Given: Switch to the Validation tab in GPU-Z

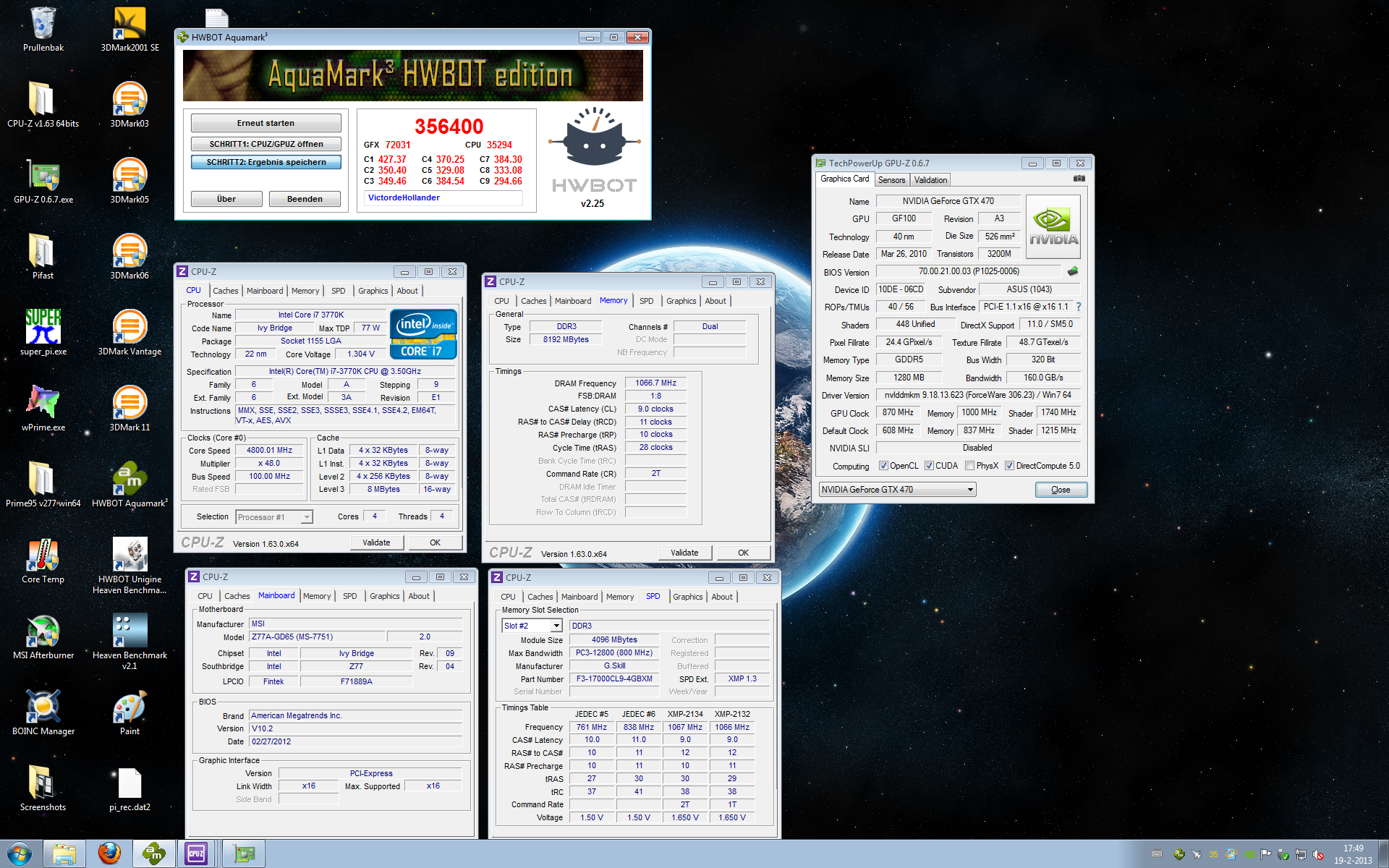Looking at the screenshot, I should pos(930,180).
